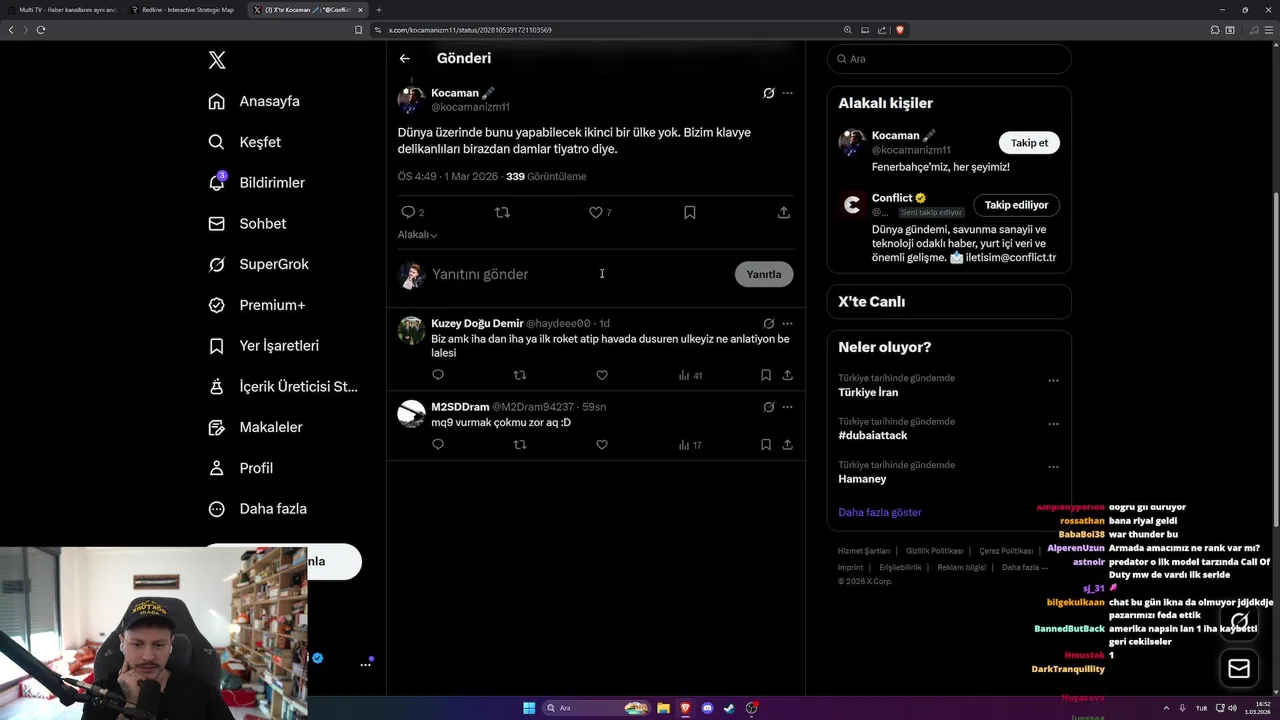Repost Kuzey Doğu Demir's comment

pos(520,375)
